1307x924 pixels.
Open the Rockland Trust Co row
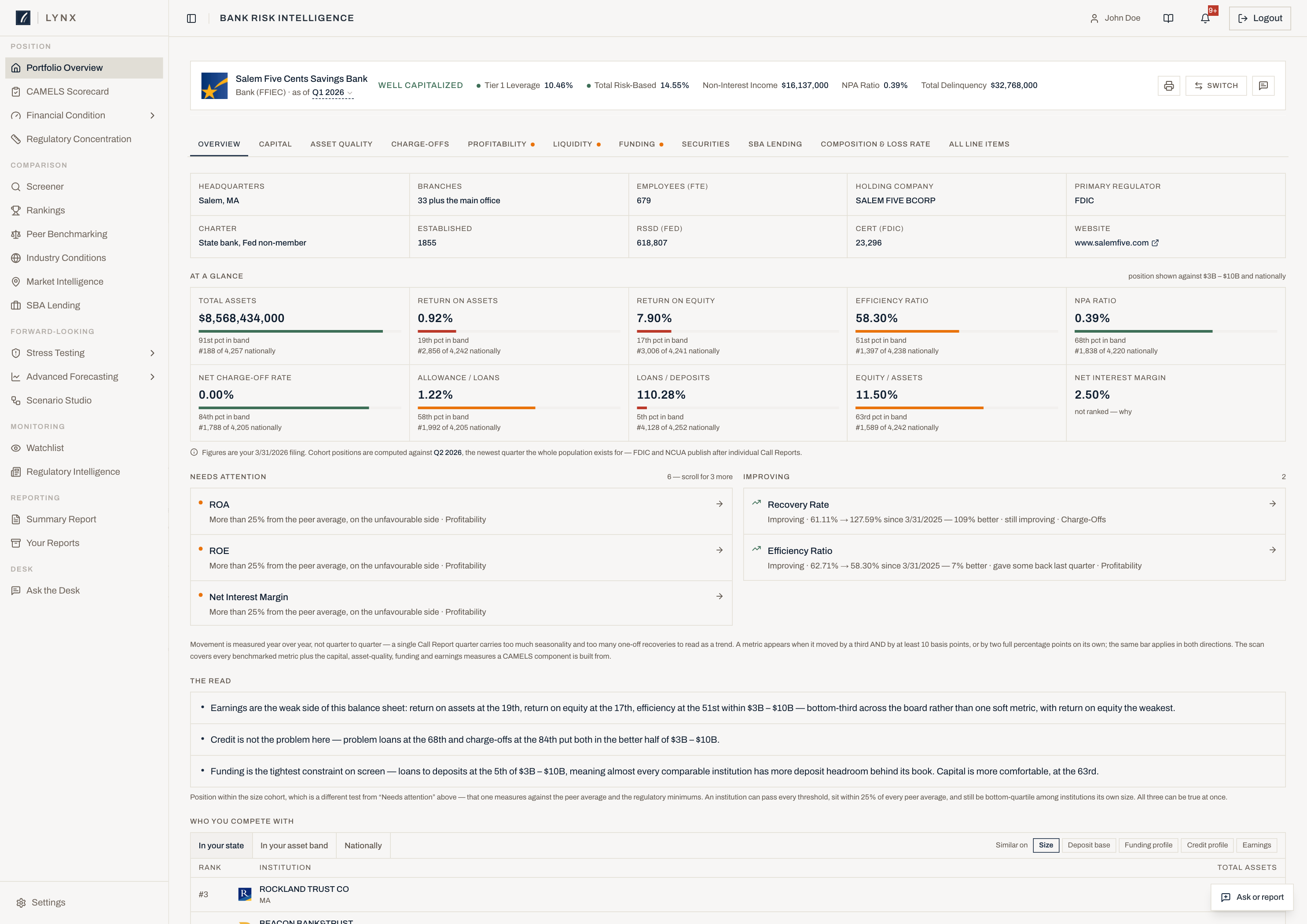pyautogui.click(x=738, y=895)
